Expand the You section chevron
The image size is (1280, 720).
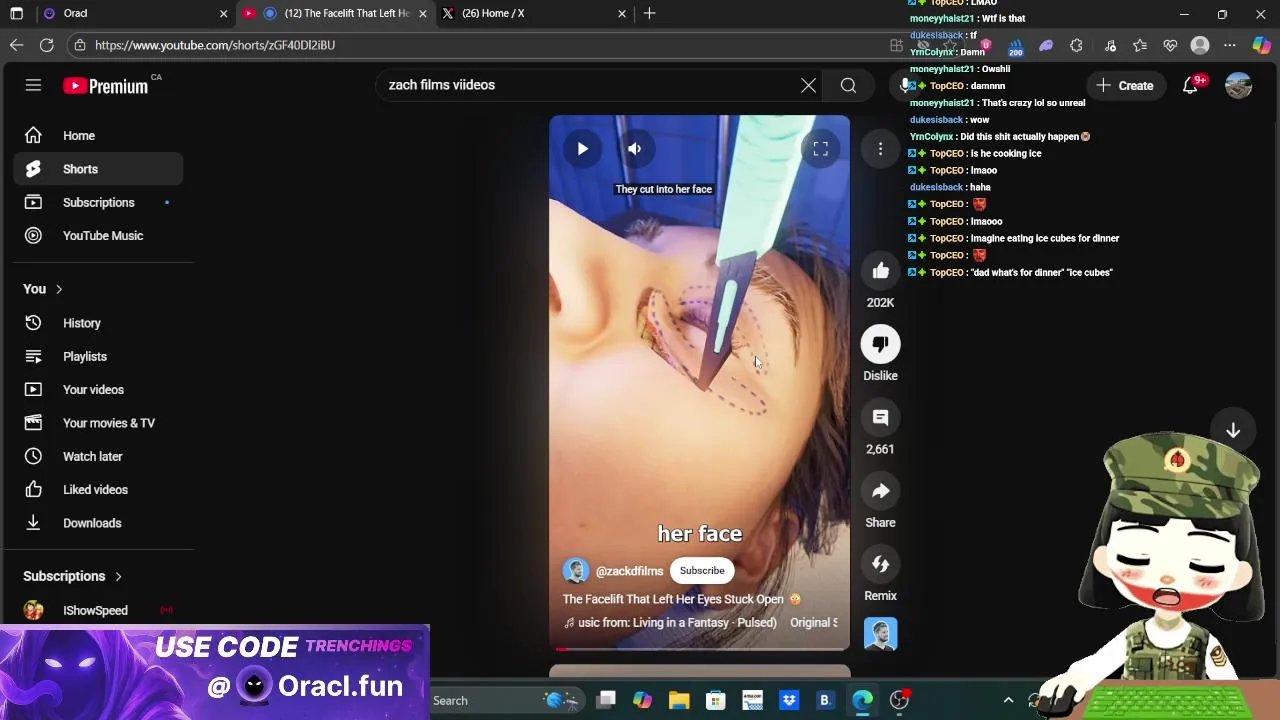click(x=59, y=289)
